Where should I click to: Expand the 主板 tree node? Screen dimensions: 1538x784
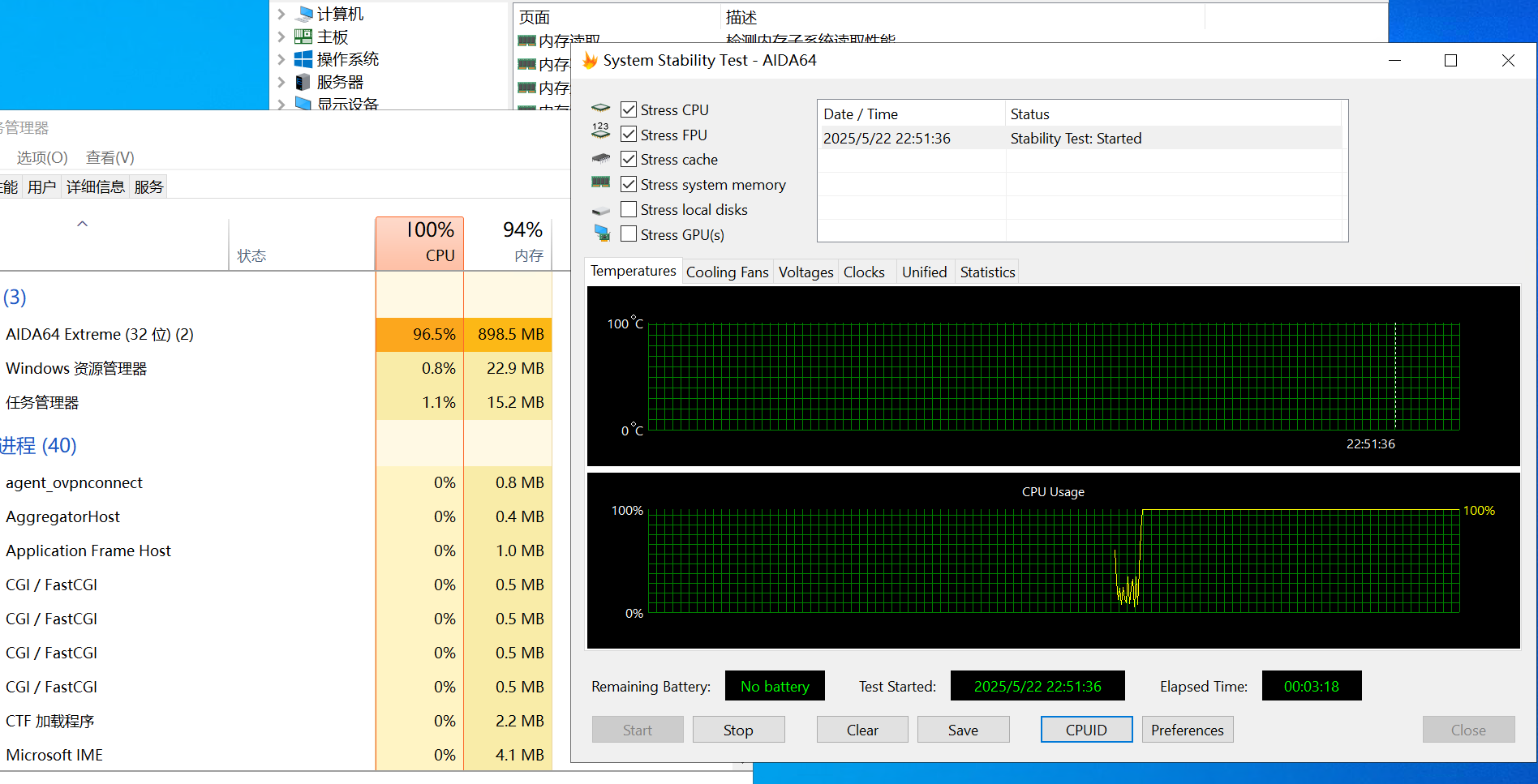coord(281,36)
